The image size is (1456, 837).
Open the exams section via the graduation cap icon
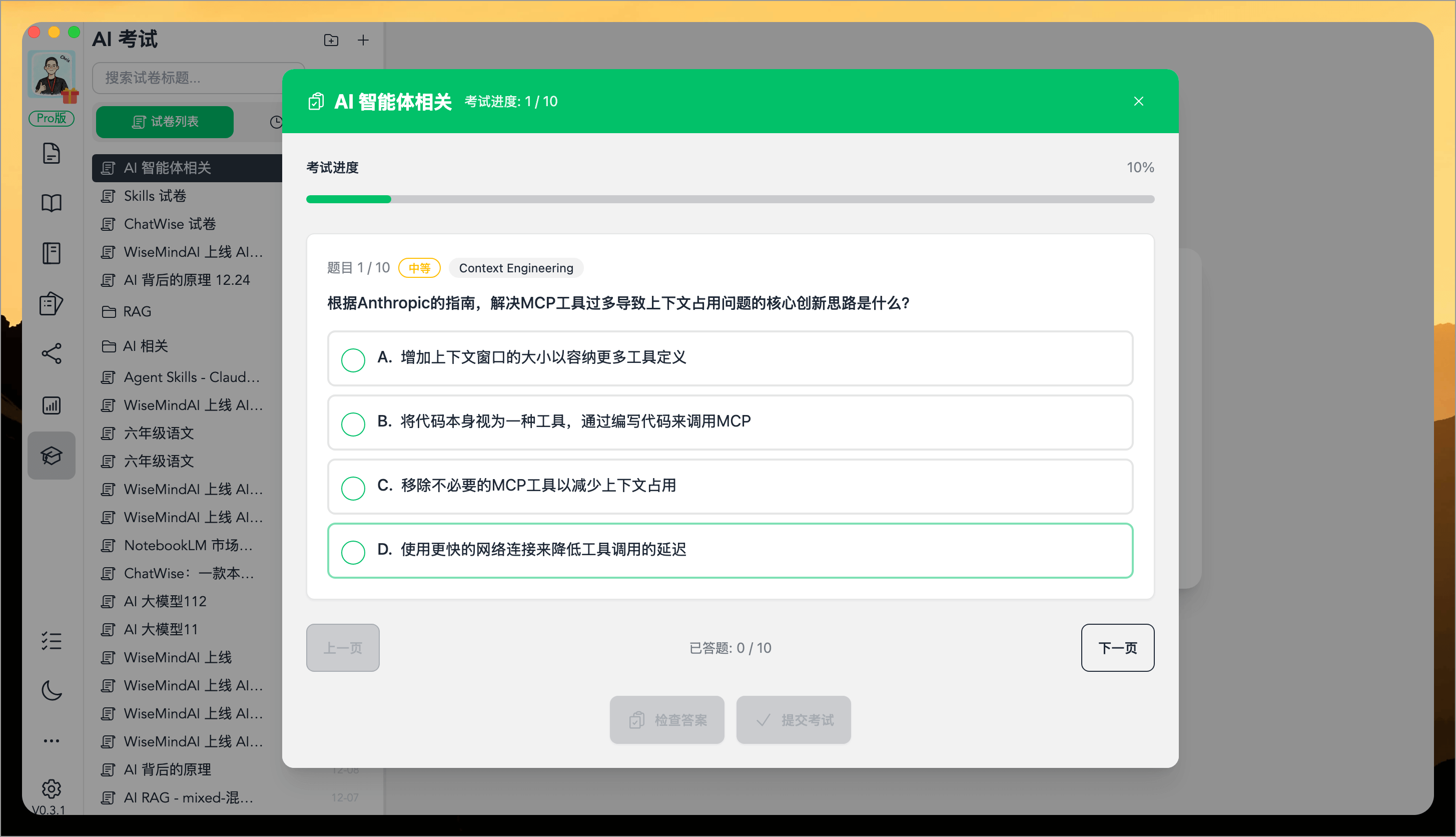(51, 455)
